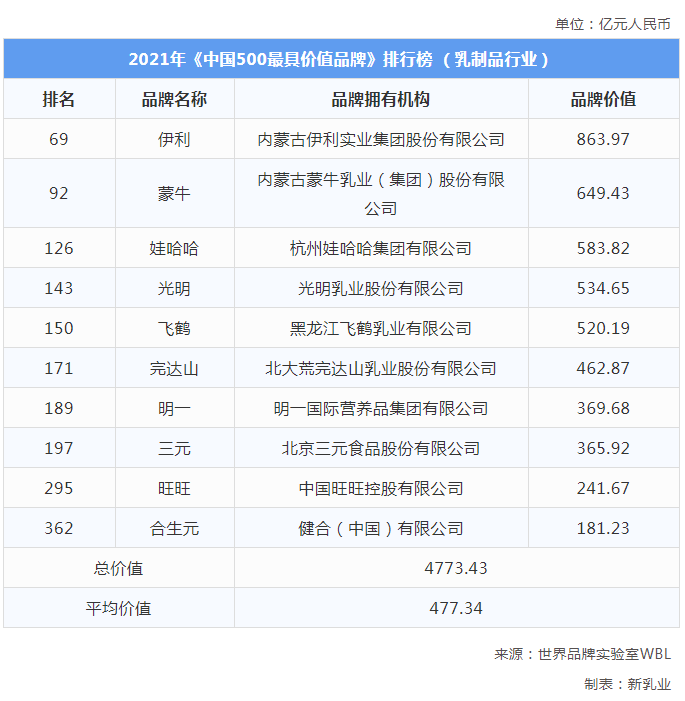Select the '品牌名称' column header
Image resolution: width=685 pixels, height=701 pixels.
(174, 99)
